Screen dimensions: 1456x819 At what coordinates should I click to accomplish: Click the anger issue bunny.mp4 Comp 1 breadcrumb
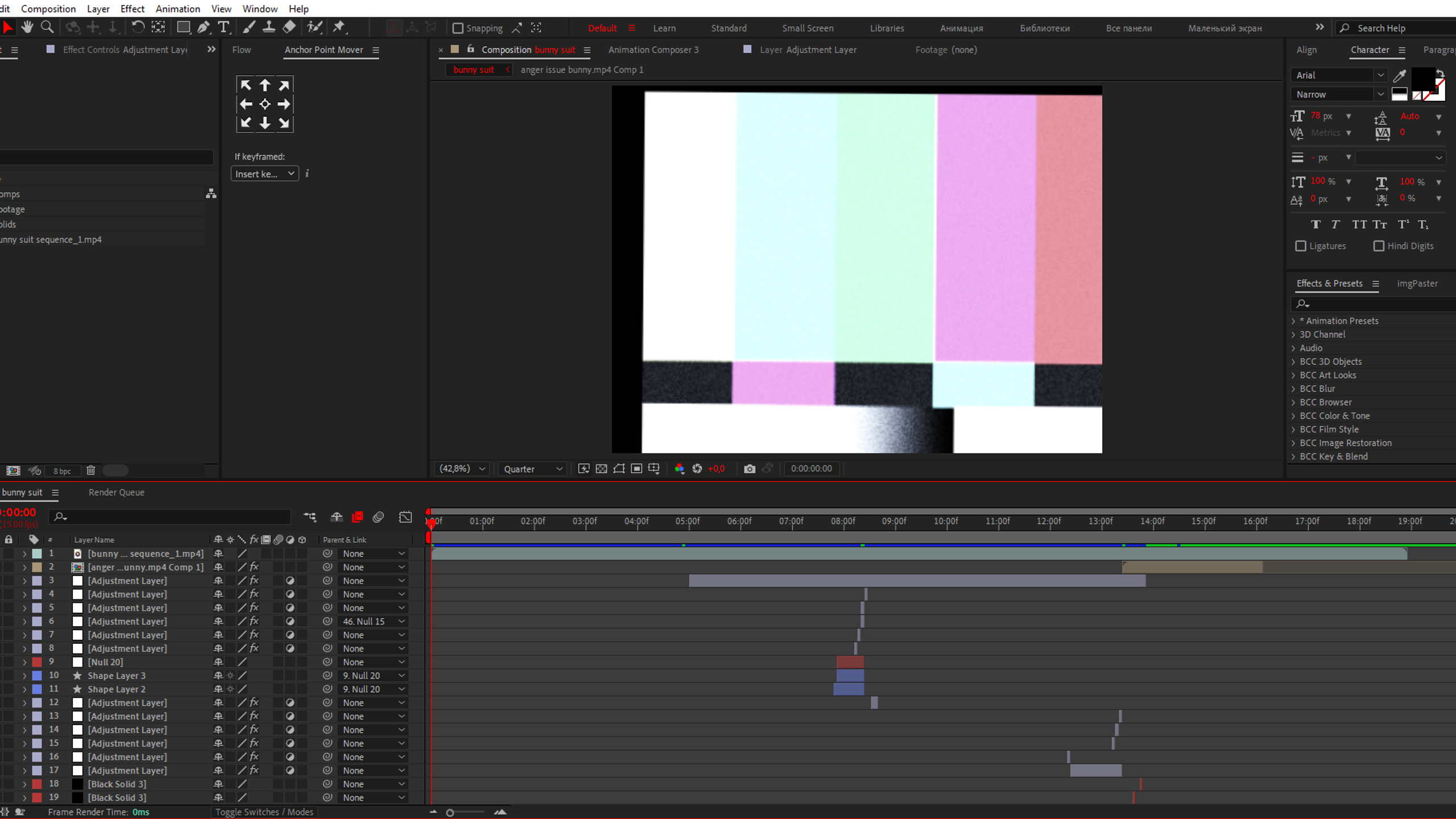[582, 70]
